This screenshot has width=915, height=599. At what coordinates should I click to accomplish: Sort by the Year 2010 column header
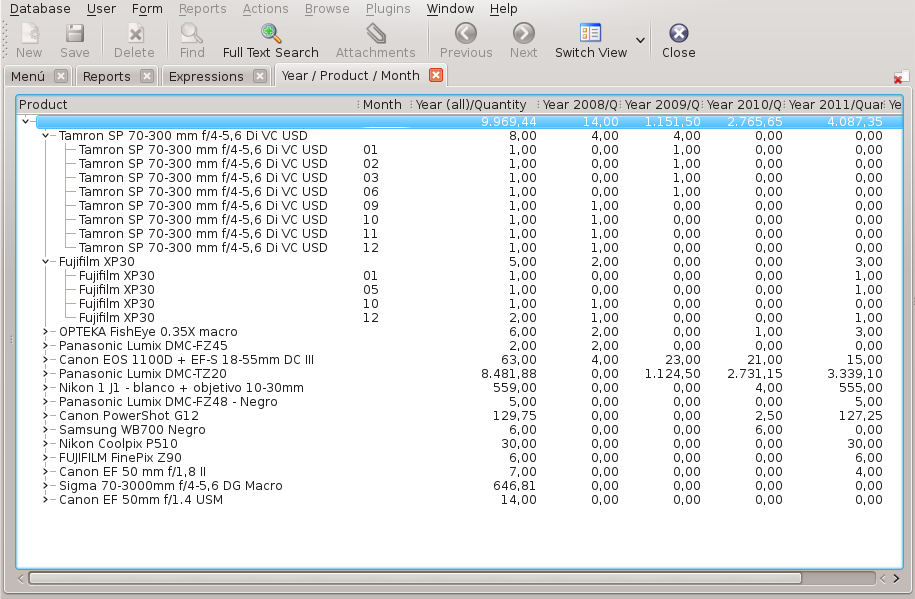[743, 105]
